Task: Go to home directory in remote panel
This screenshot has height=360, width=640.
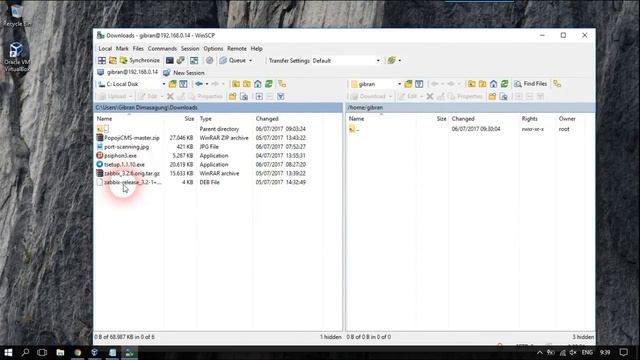Action: 493,84
